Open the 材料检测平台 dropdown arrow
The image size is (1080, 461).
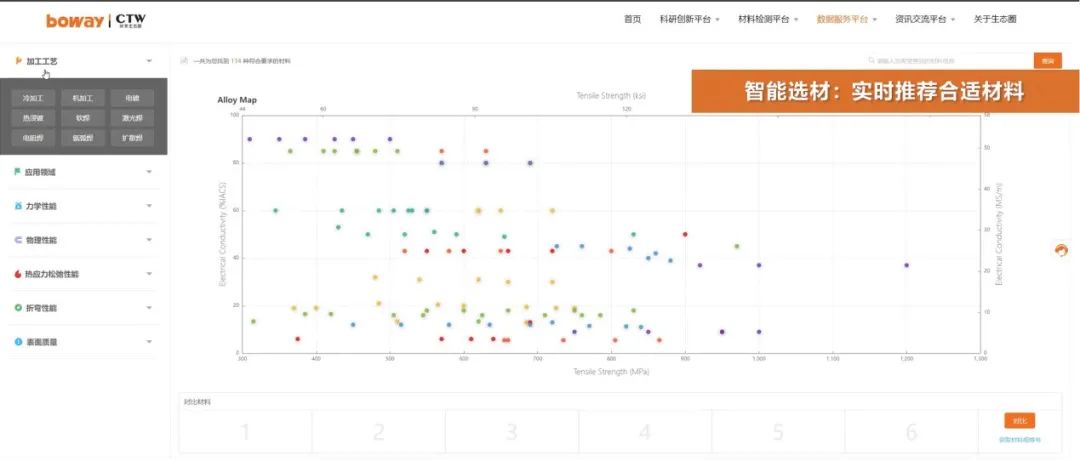click(x=796, y=20)
